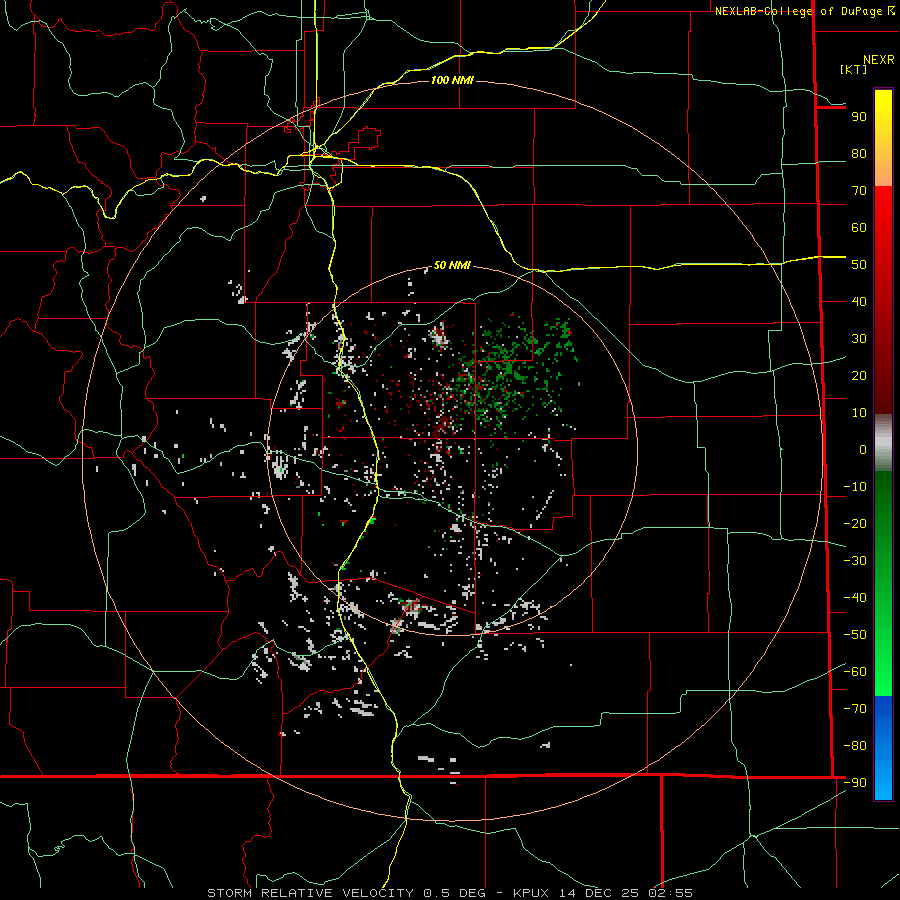Click the 10 value on velocity scale
This screenshot has height=900, width=900.
(859, 413)
